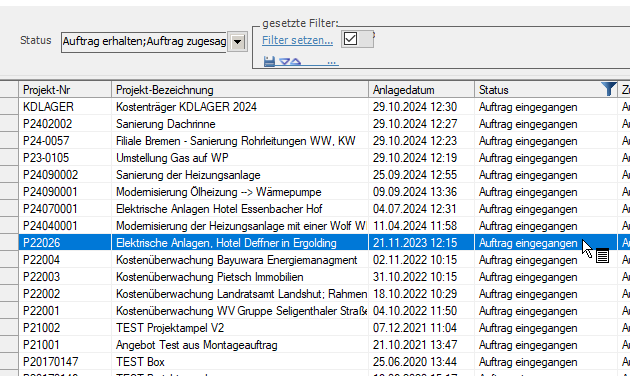Image resolution: width=630 pixels, height=376 pixels.
Task: Click 'Kostenüberwachung WV Gruppe Seligenthaler' cell
Action: (x=240, y=311)
